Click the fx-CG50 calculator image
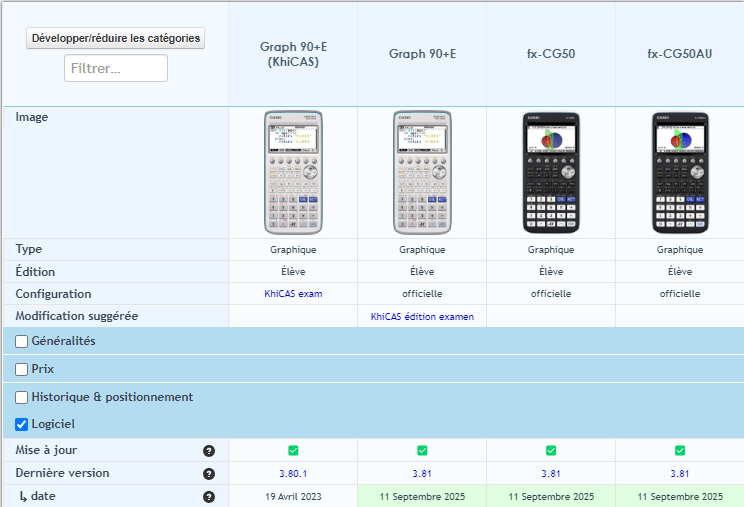 click(551, 173)
